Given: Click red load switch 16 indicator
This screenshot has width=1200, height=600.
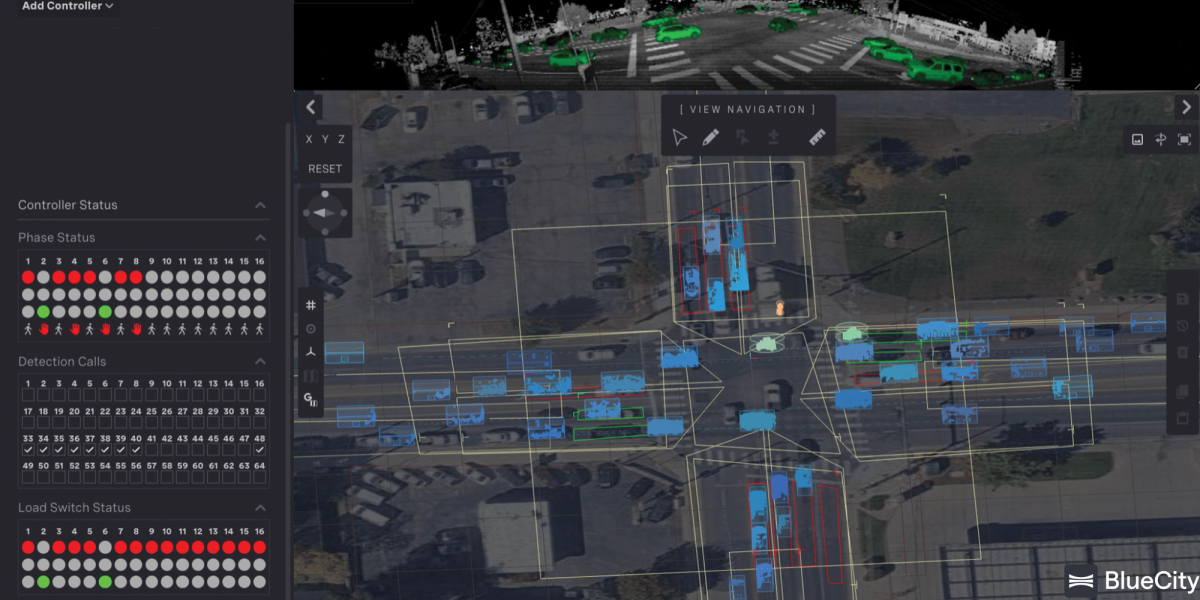Looking at the screenshot, I should 259,547.
